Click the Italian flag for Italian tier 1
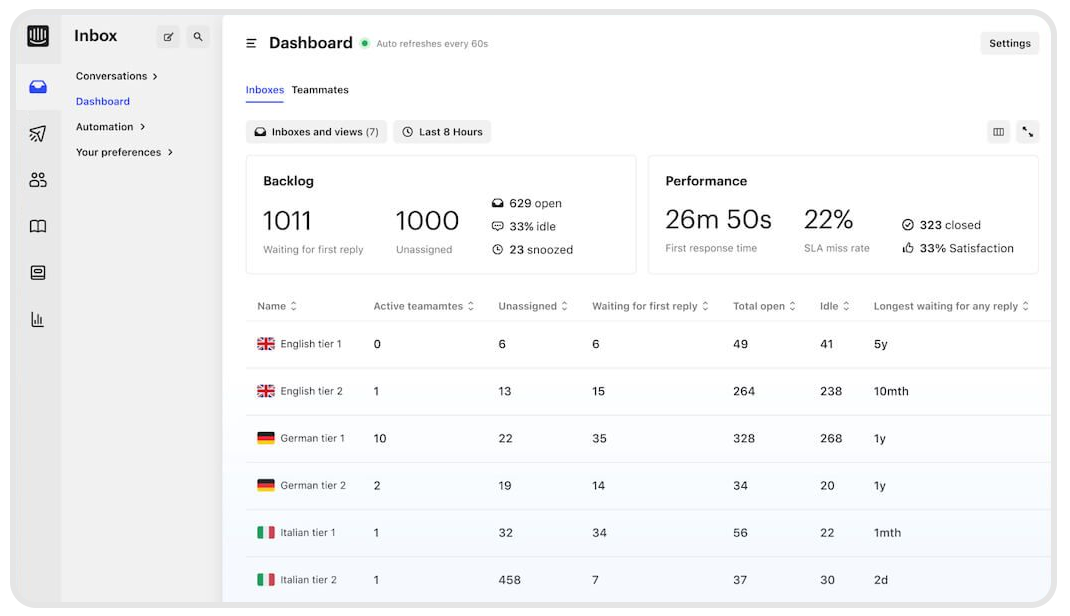The height and width of the screenshot is (616, 1070). tap(265, 532)
